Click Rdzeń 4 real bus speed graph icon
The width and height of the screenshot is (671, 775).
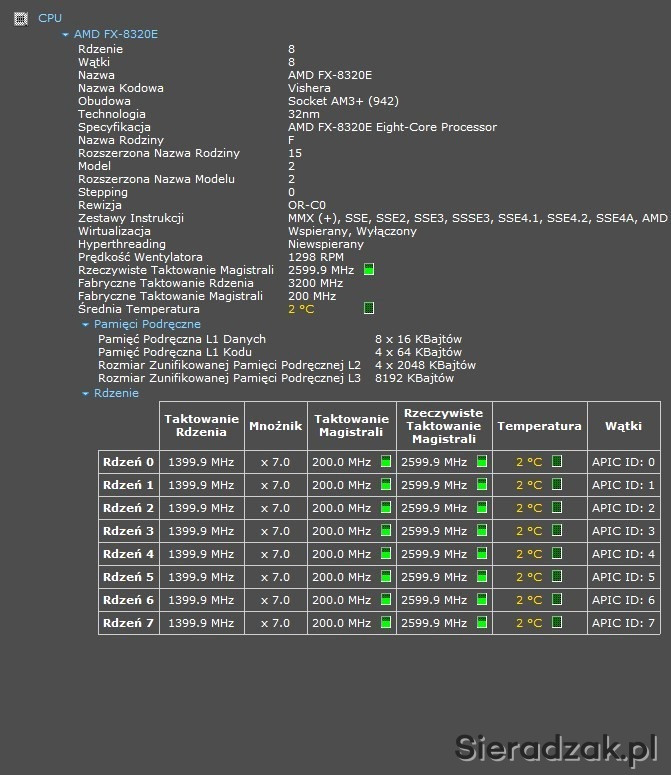coord(482,553)
